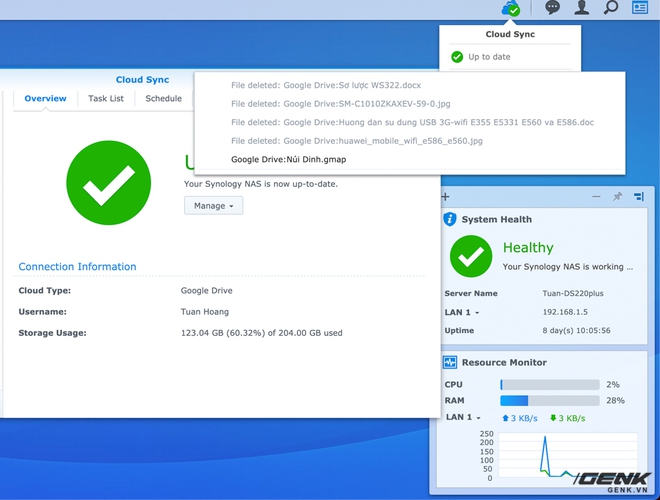
Task: Click the server name 'Tuan-DS220plus'
Action: point(573,293)
